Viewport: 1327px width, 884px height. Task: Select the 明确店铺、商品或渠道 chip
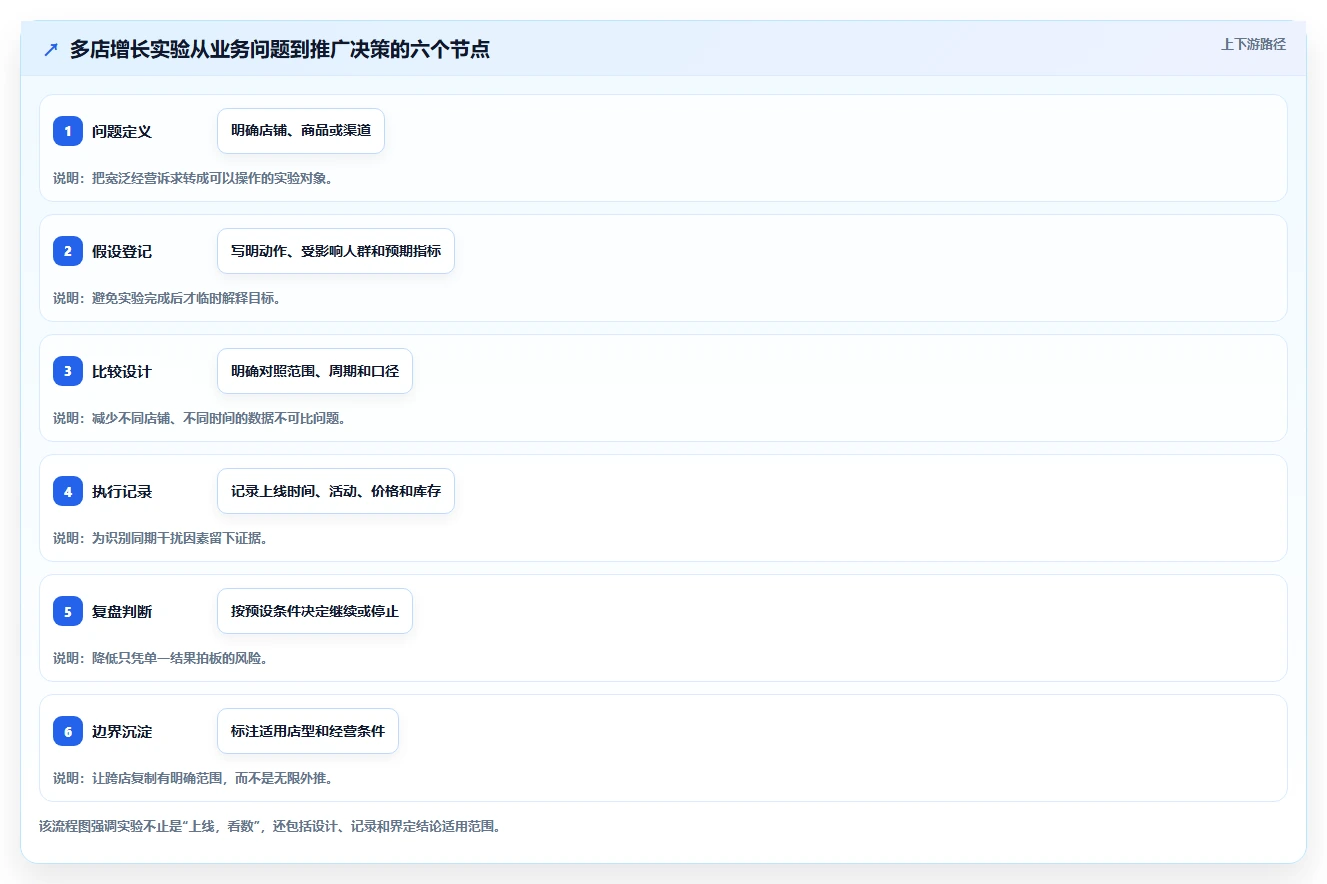pyautogui.click(x=301, y=131)
